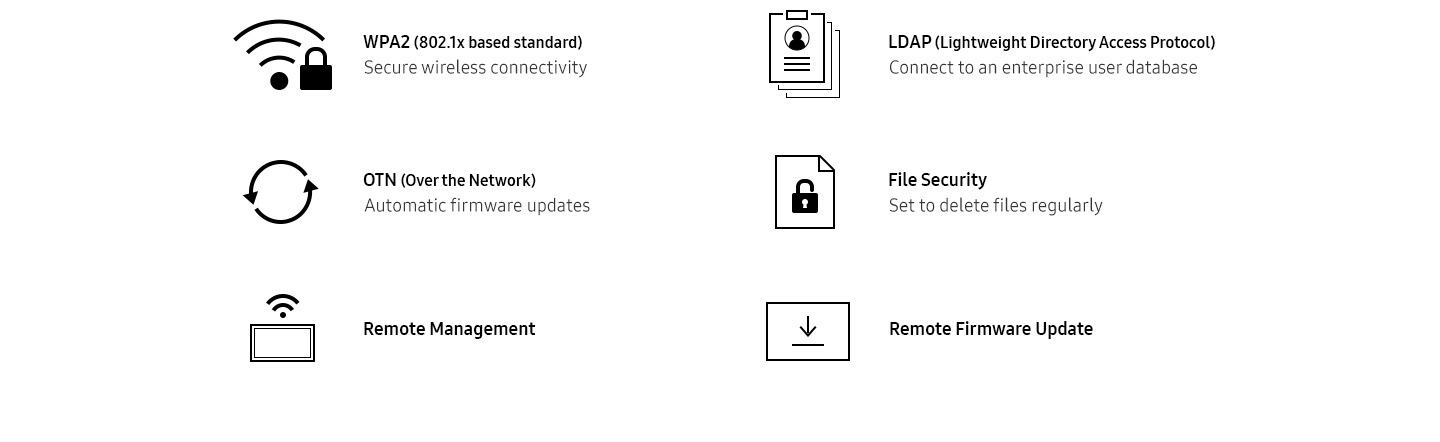Viewport: 1440px width, 442px height.
Task: Click the Wi-Fi padlock WPA2 icon
Action: click(x=283, y=55)
